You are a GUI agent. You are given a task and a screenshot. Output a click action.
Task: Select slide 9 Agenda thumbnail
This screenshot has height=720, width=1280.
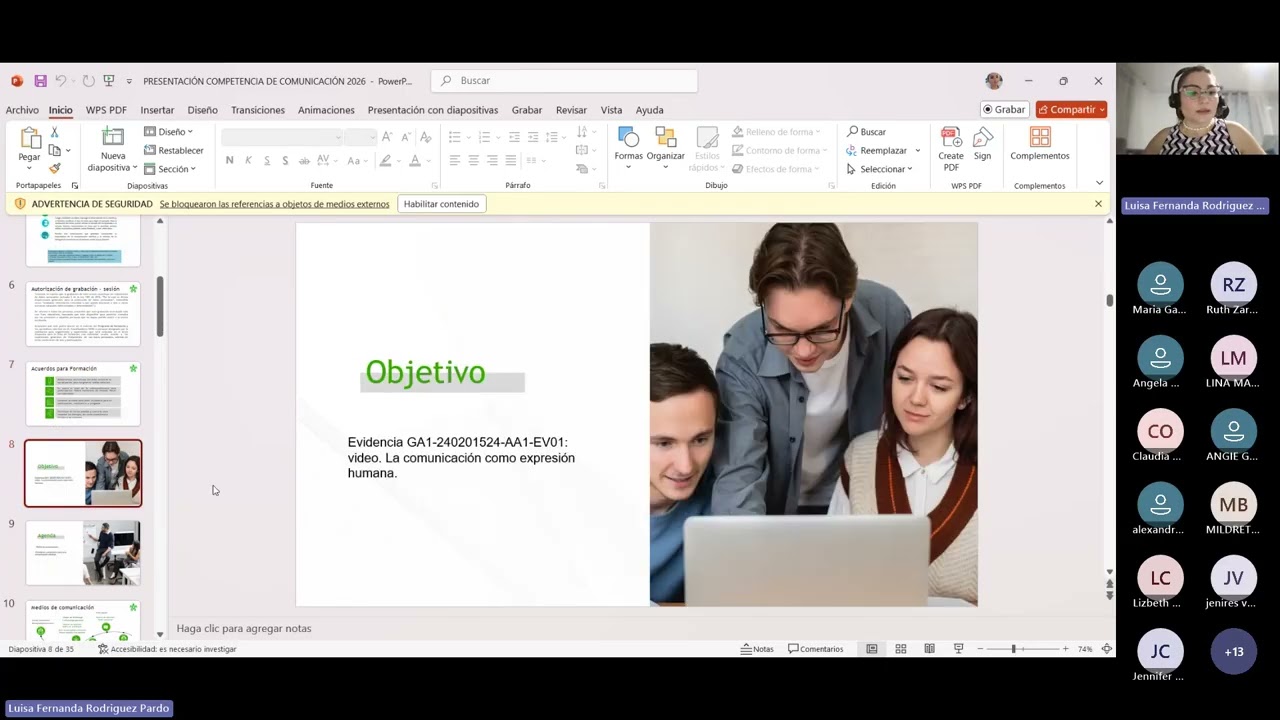click(x=83, y=553)
